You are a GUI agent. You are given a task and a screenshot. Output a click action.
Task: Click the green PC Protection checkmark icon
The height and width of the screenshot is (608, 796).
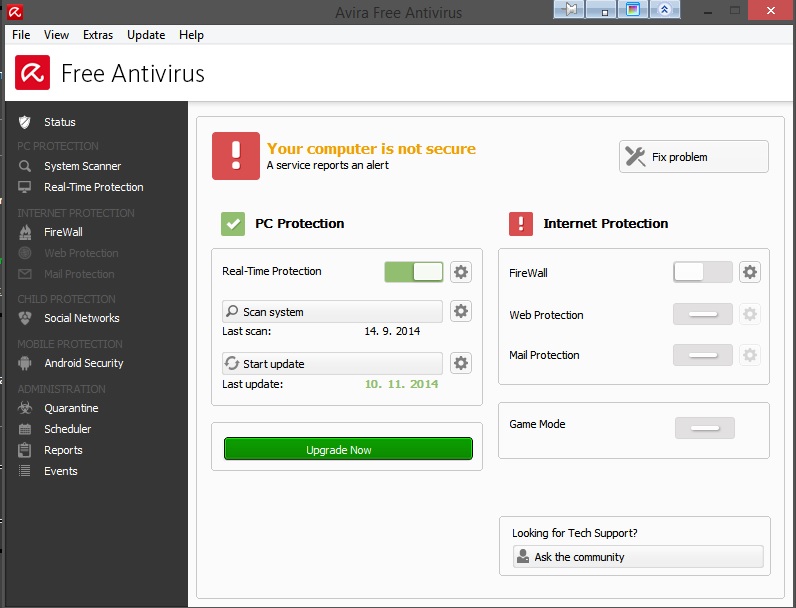click(233, 224)
